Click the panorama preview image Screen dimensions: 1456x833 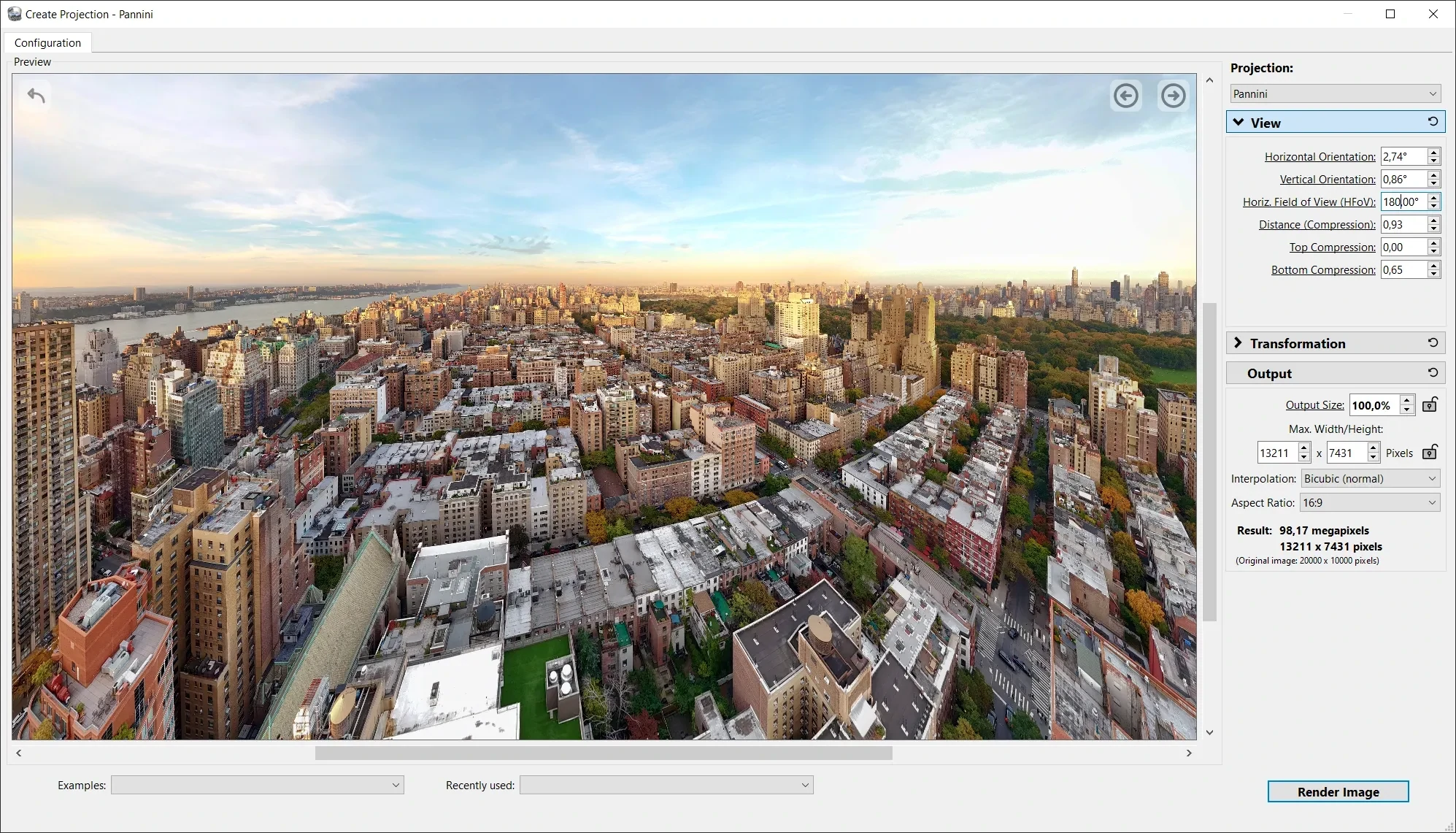click(604, 407)
